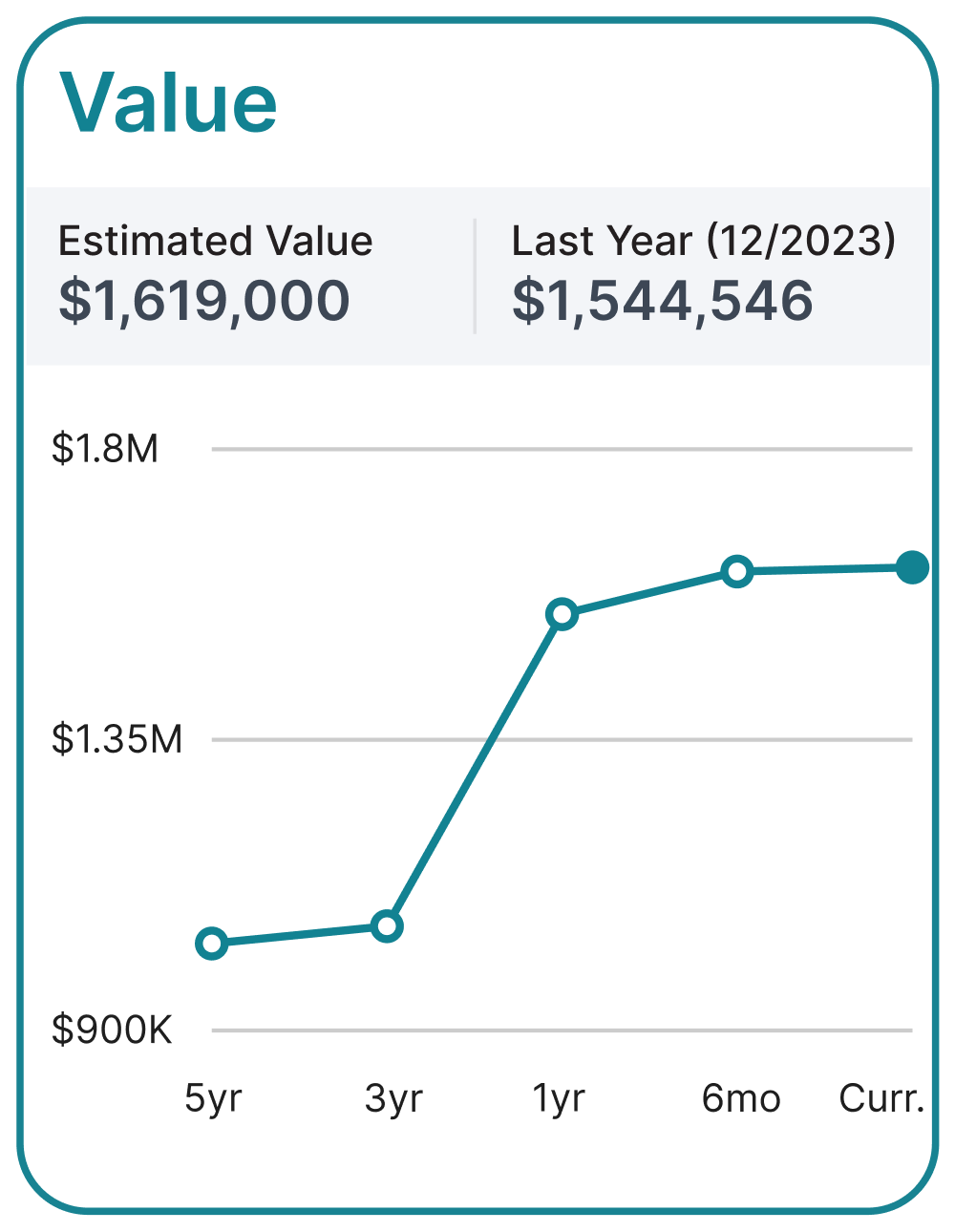Select the 6mo data point marker
Screen dimensions: 955x1232
click(x=737, y=571)
